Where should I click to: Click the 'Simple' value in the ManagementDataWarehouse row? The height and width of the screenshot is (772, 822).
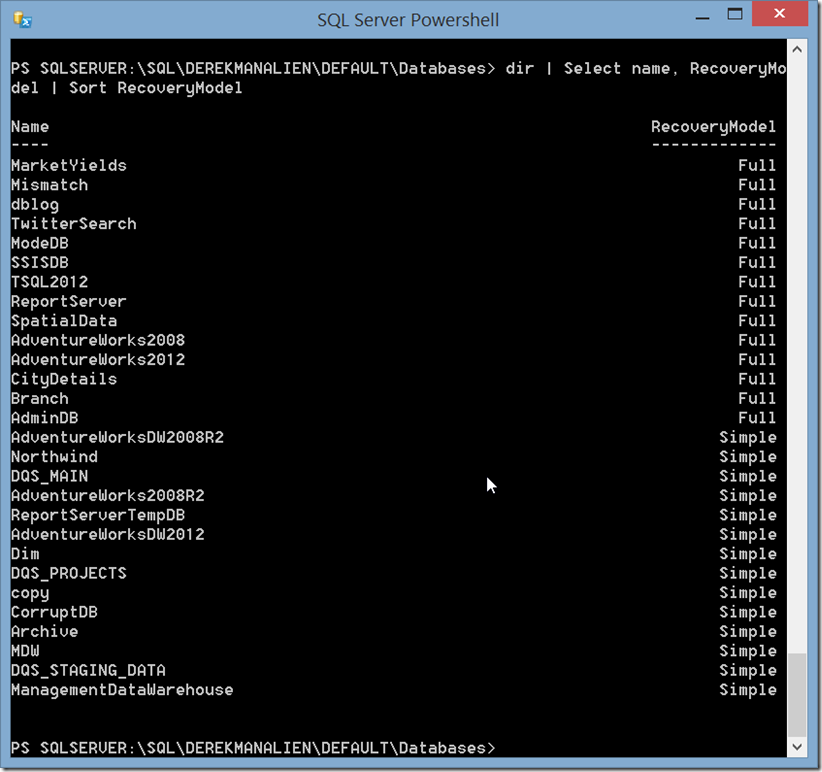click(748, 691)
